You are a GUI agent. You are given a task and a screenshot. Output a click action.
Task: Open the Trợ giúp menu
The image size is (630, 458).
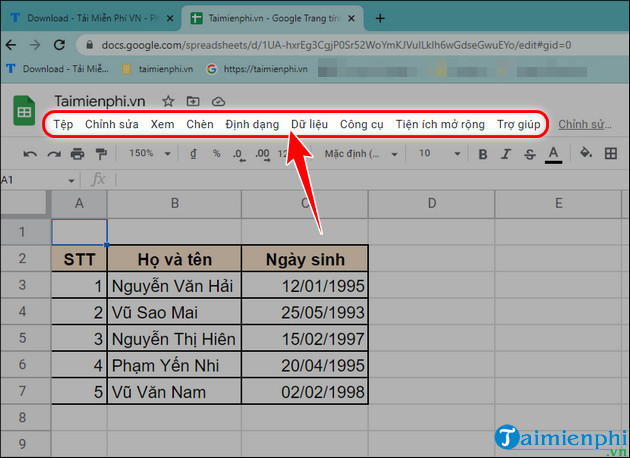(519, 125)
